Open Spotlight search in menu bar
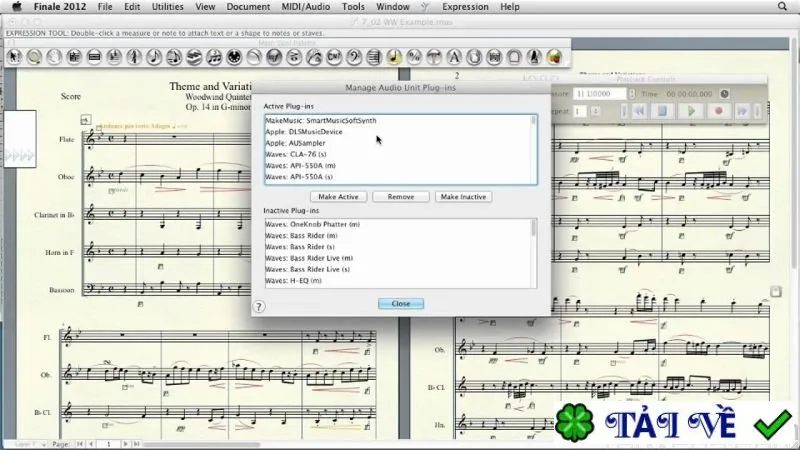Viewport: 800px width, 450px height. pyautogui.click(x=782, y=7)
